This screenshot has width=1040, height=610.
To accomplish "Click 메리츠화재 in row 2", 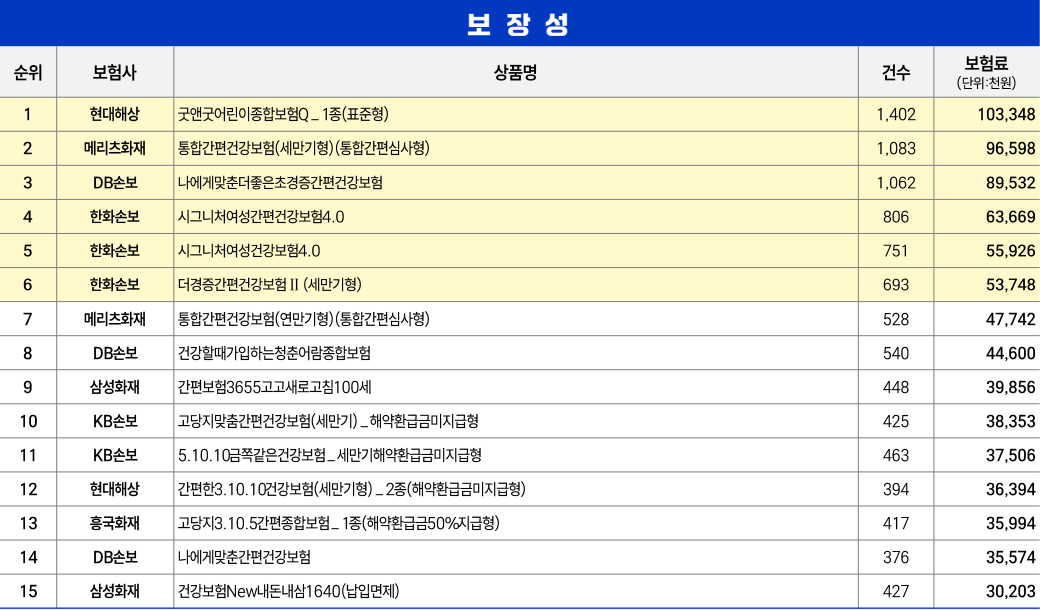I will pyautogui.click(x=113, y=148).
